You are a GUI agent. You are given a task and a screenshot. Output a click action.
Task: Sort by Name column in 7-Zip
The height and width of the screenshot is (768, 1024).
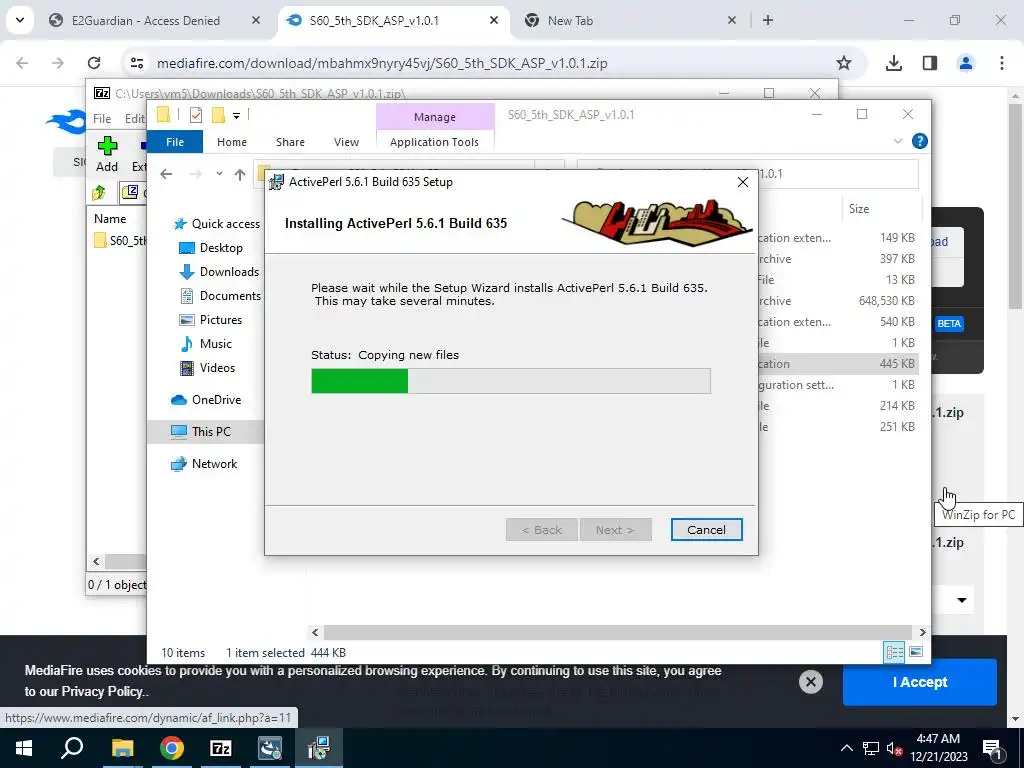110,219
